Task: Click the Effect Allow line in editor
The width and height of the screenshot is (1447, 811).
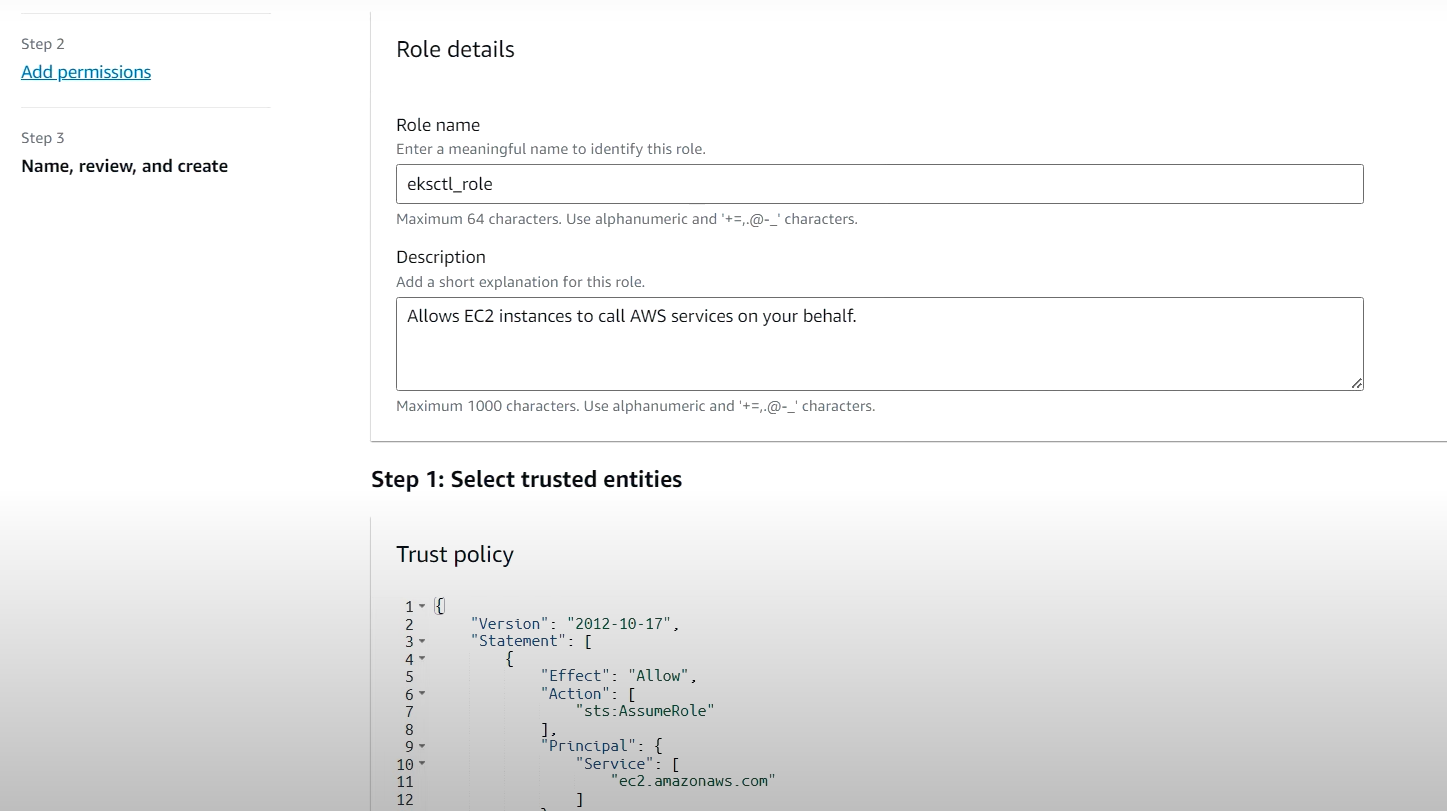Action: click(x=618, y=676)
